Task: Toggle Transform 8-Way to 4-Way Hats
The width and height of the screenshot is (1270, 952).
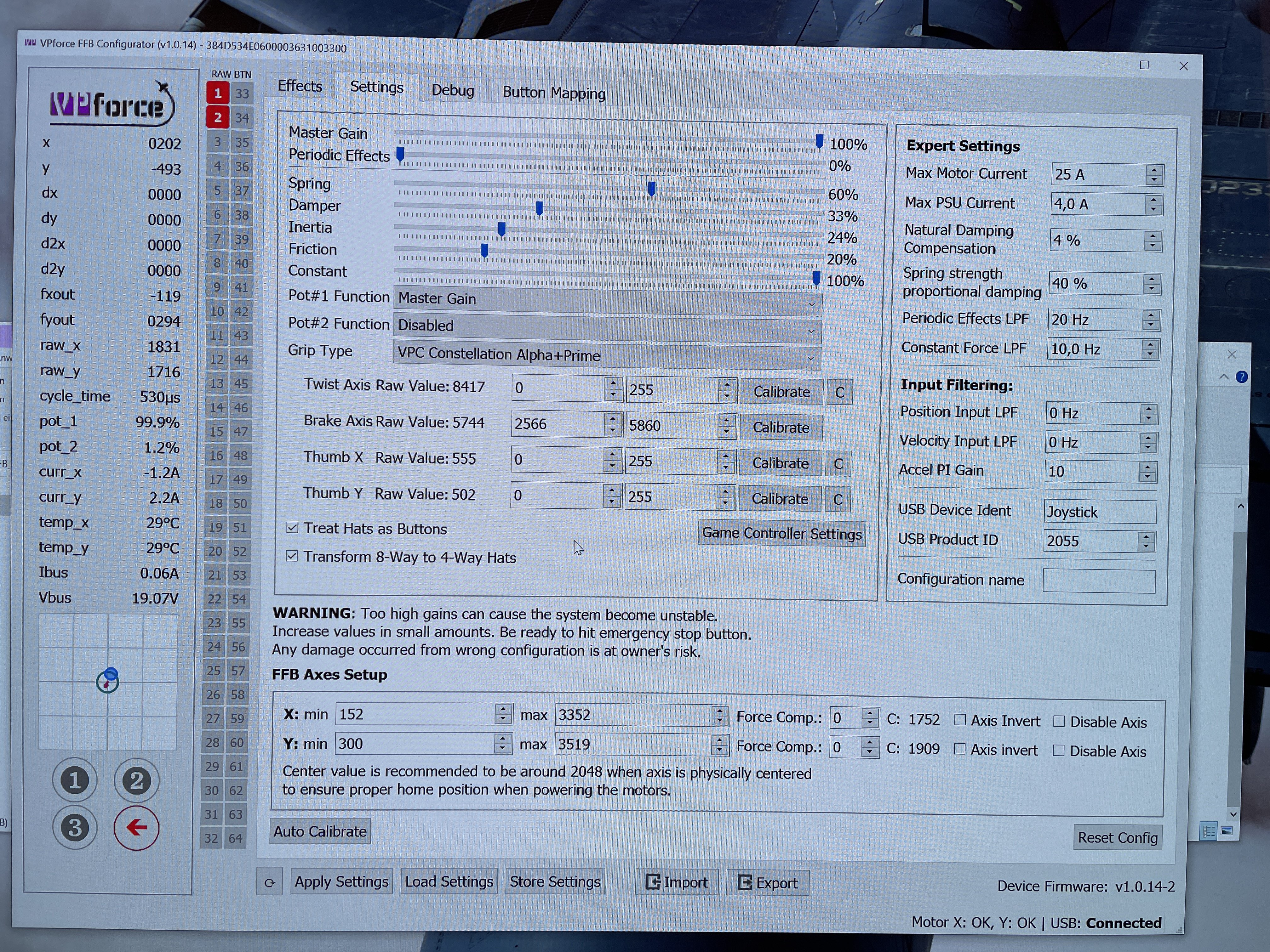Action: click(x=292, y=555)
